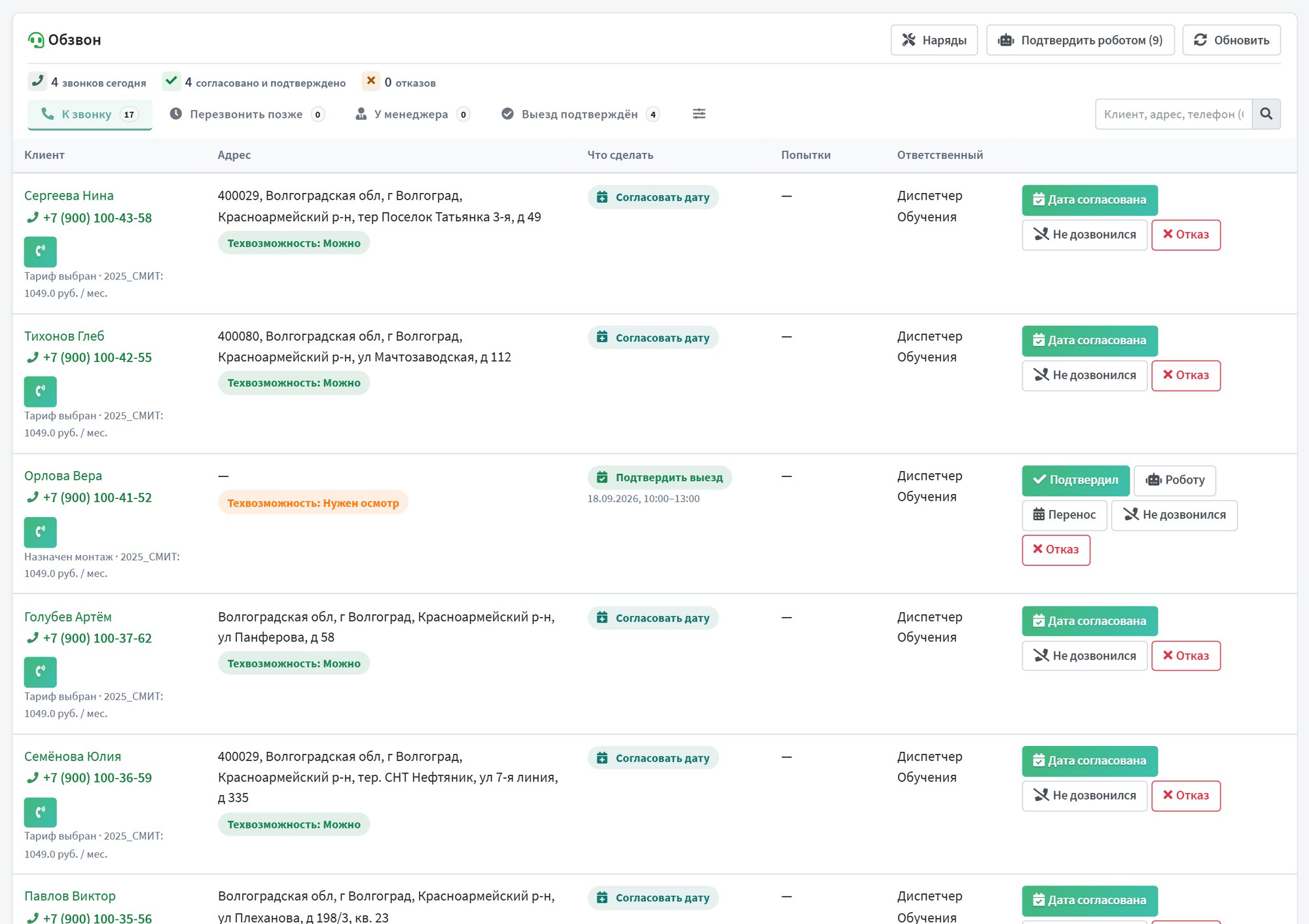Open the filter settings sliders icon
The width and height of the screenshot is (1309, 924).
point(699,114)
